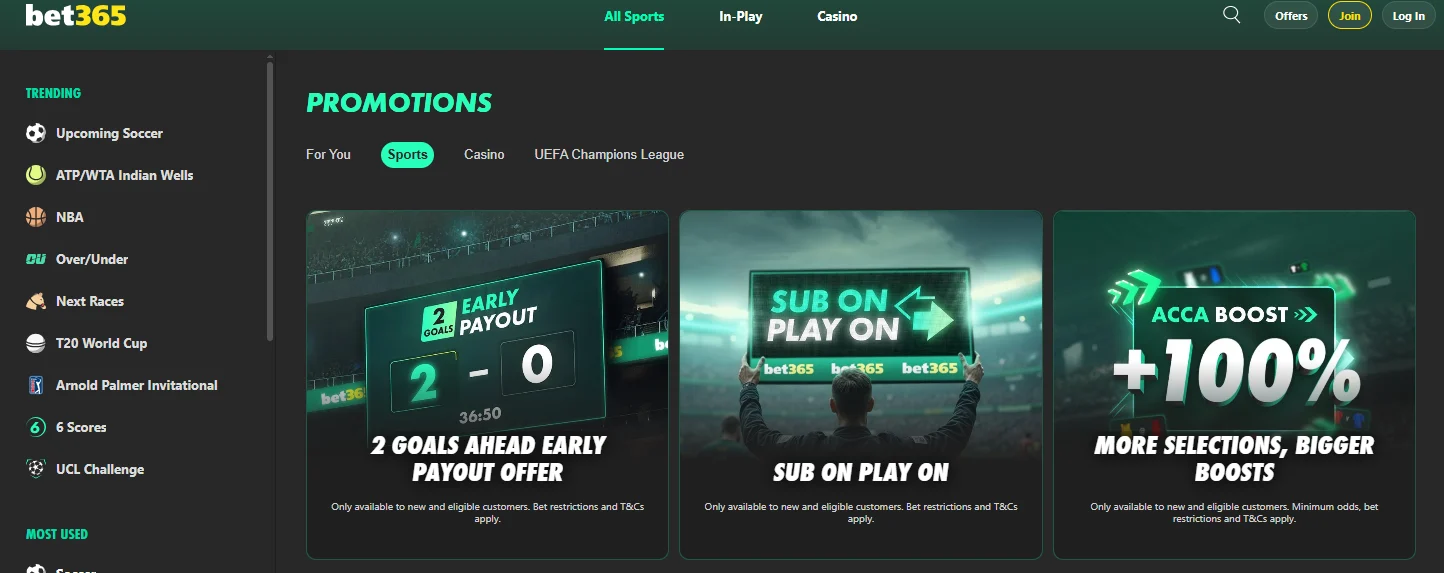Open the 2 Goals Ahead Early Payout promotion
1444x573 pixels.
tap(487, 384)
